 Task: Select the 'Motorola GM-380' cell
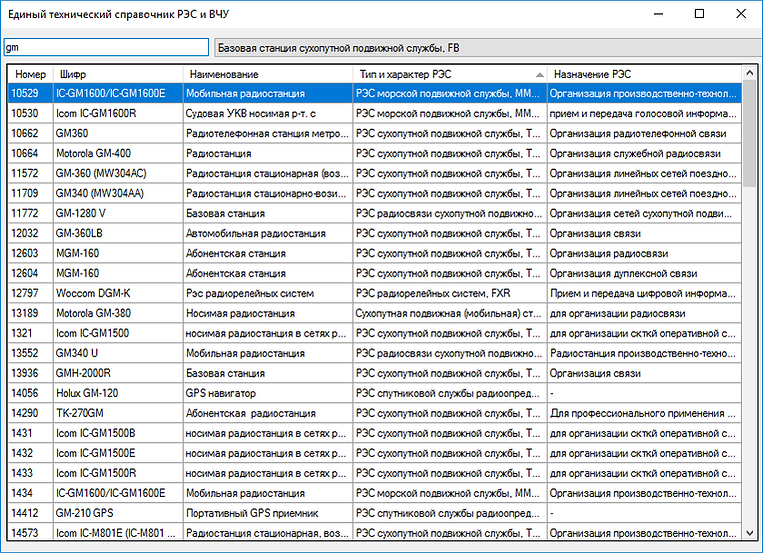[118, 313]
